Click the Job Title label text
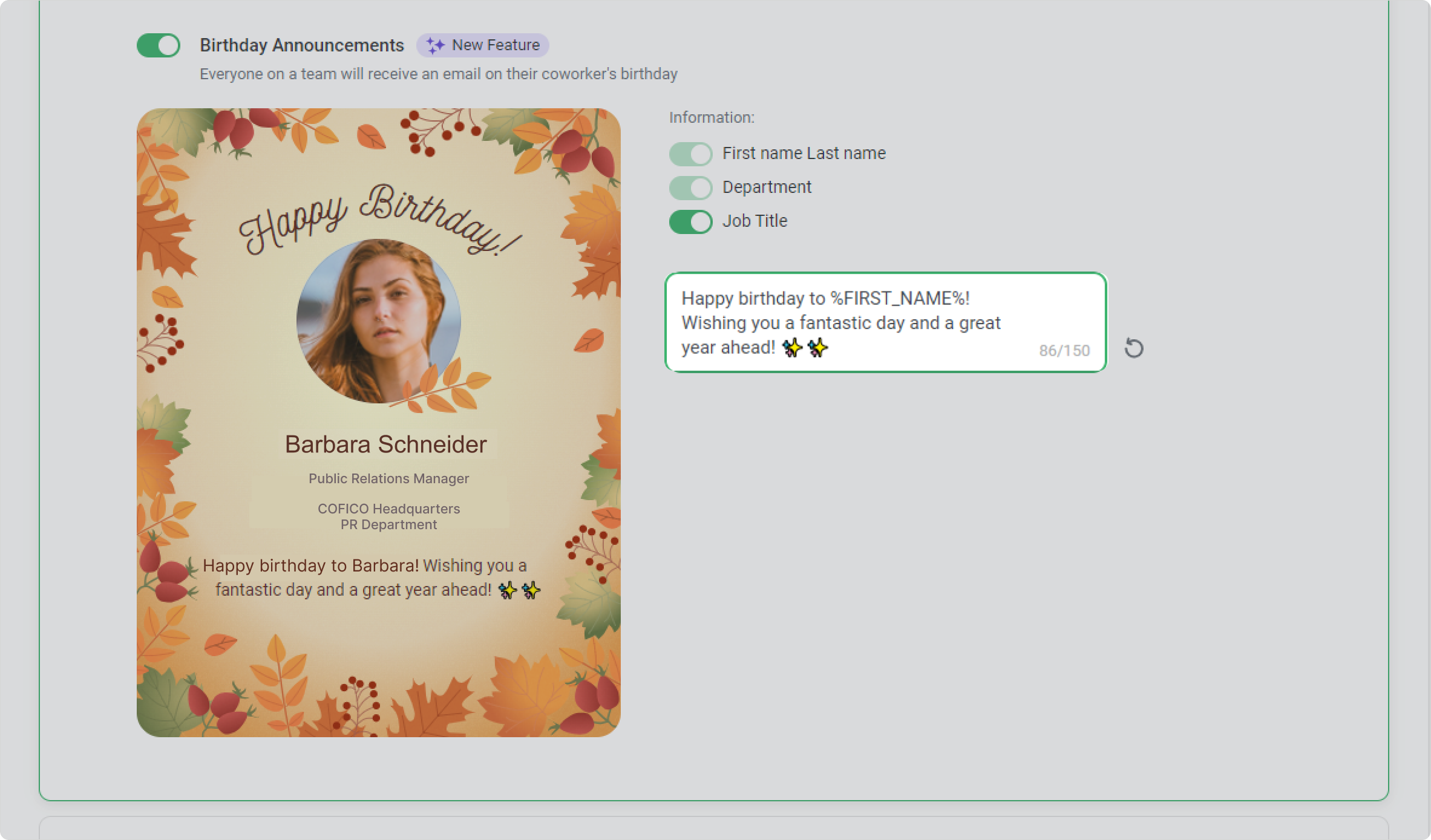The height and width of the screenshot is (840, 1431). [x=755, y=221]
